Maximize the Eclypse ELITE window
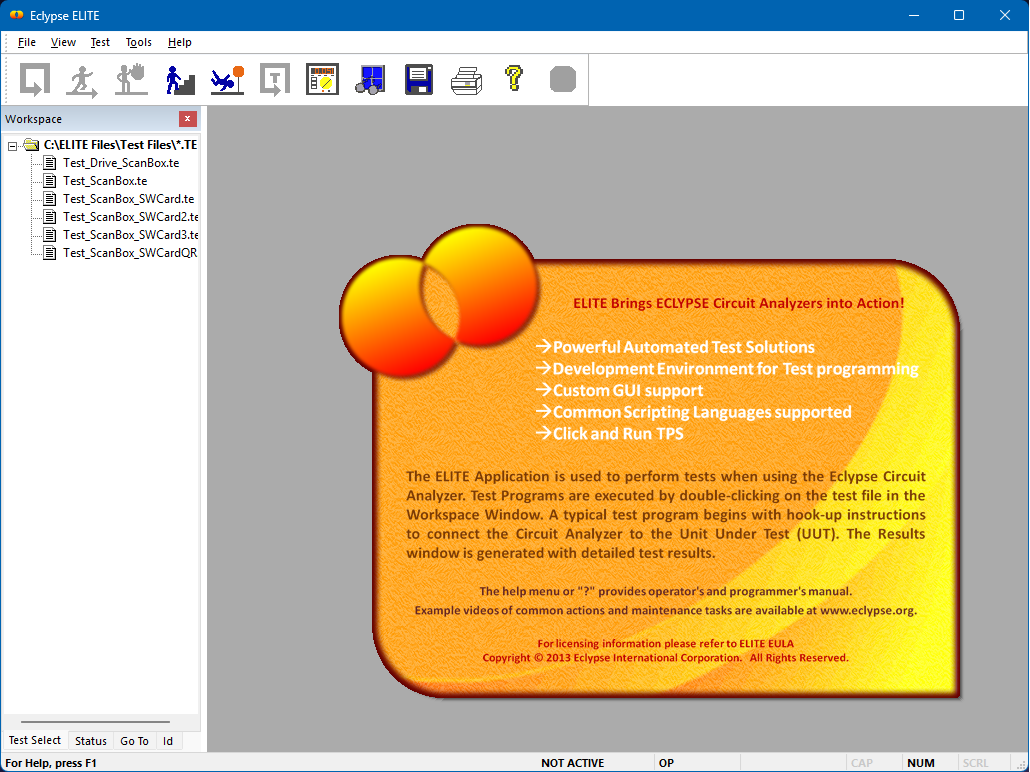 (x=959, y=15)
